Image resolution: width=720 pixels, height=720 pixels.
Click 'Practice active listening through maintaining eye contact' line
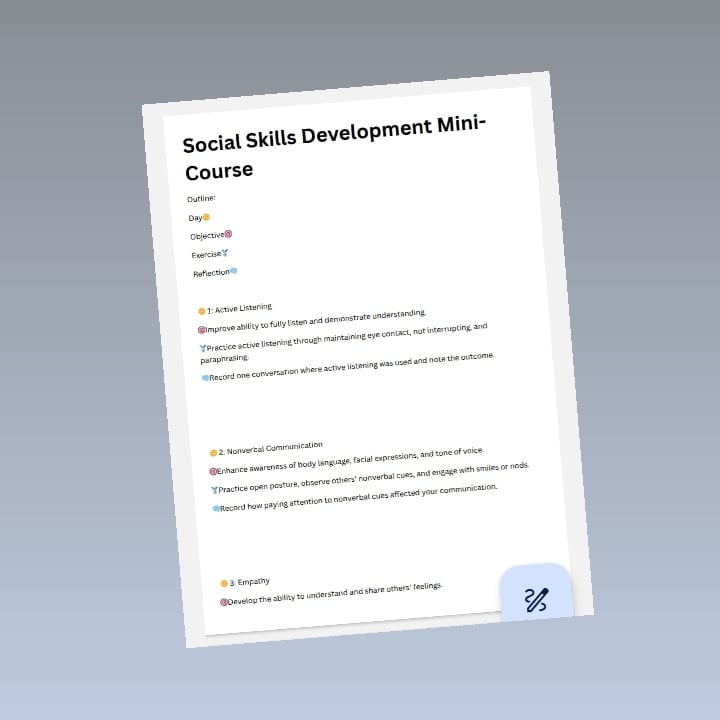[347, 338]
